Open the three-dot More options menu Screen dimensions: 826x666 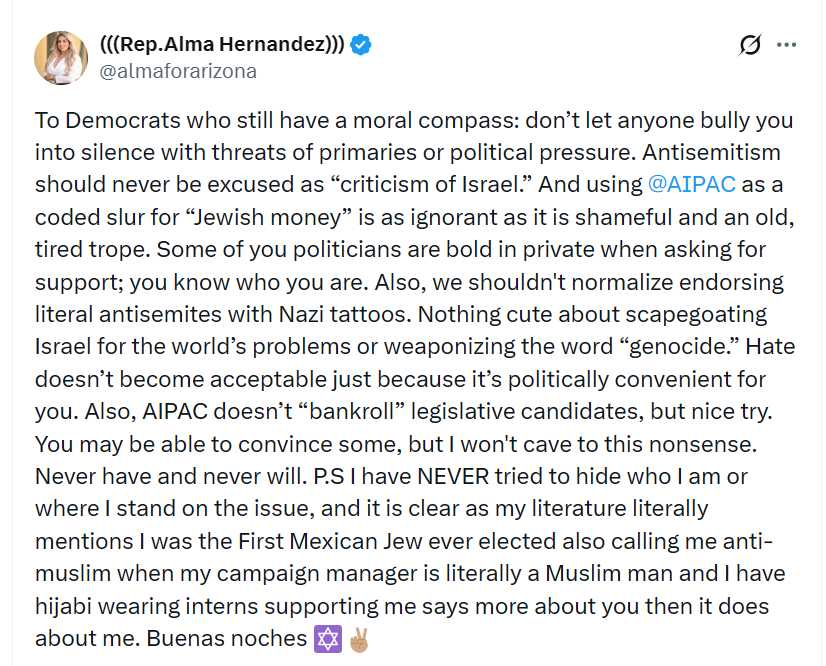(x=787, y=45)
